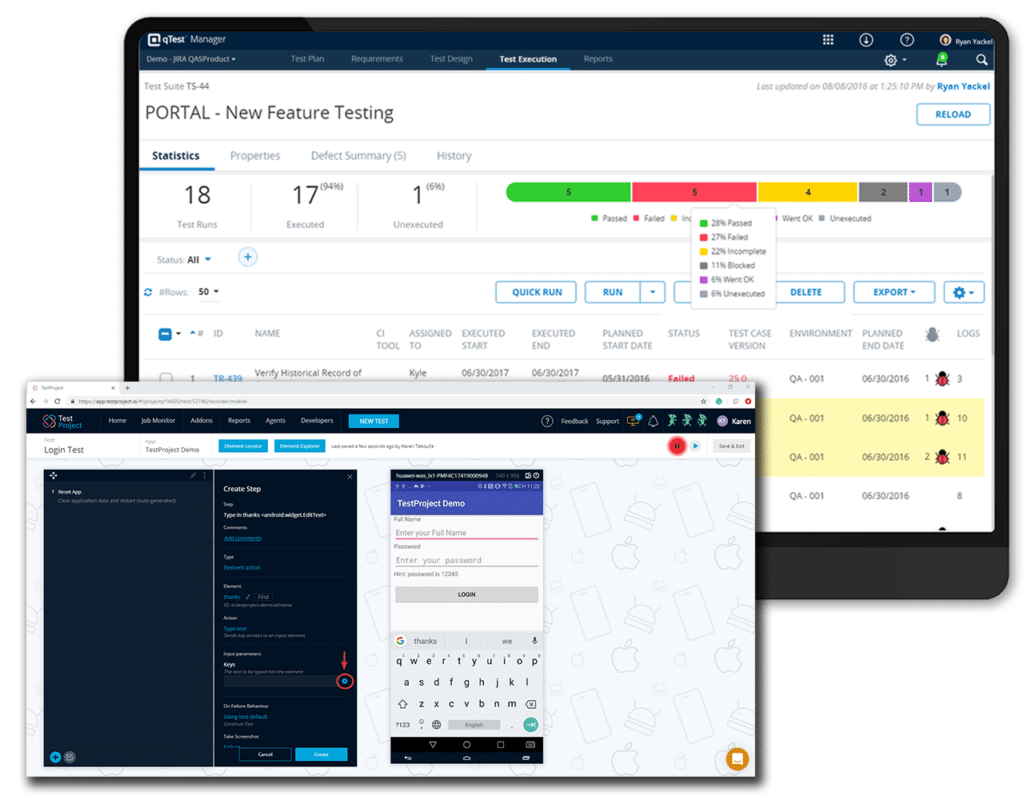
Task: Tap the green enter key on the keyboard
Action: (531, 724)
